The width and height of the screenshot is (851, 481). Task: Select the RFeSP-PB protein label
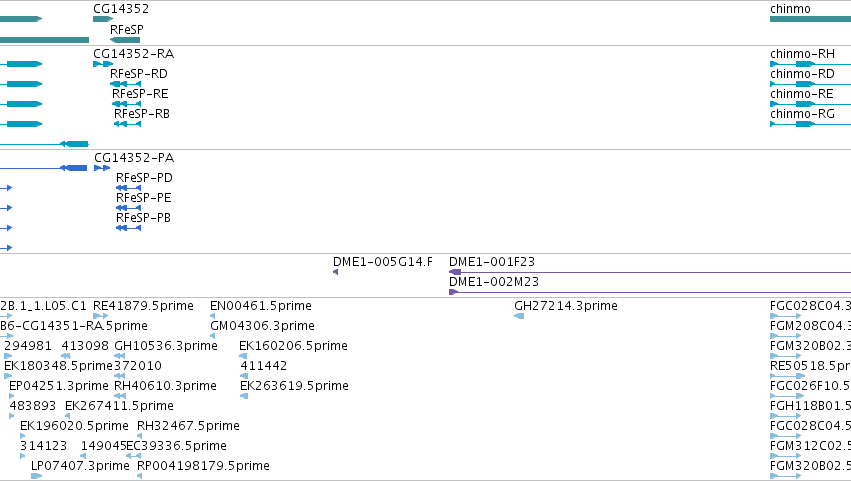click(x=143, y=218)
